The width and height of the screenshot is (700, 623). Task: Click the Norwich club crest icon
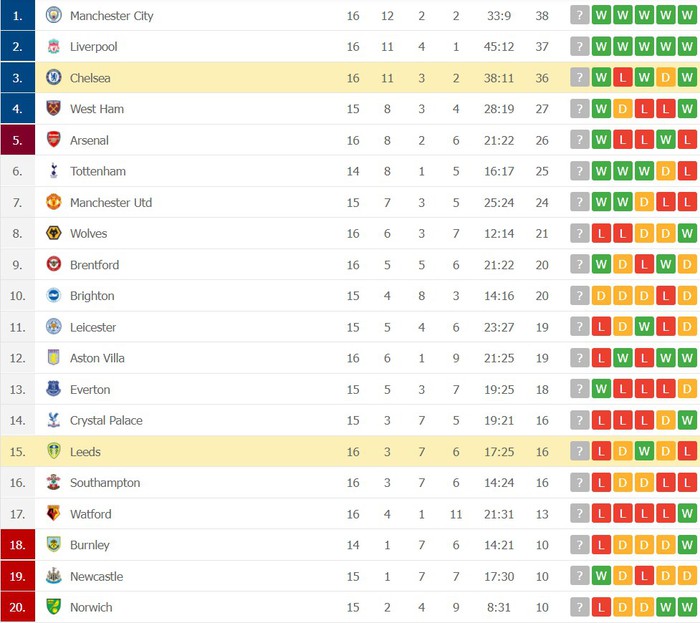point(54,606)
